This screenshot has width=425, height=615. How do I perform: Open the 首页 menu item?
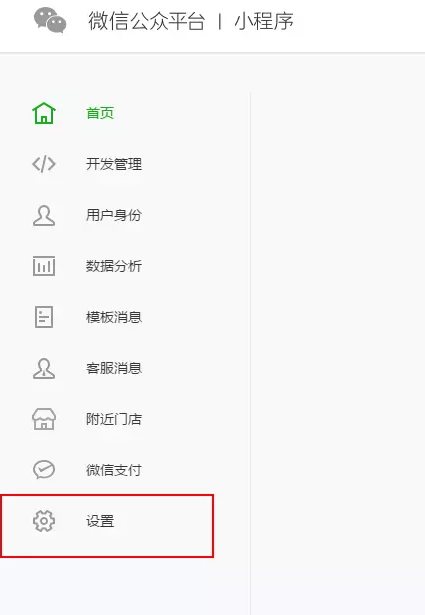click(x=100, y=113)
